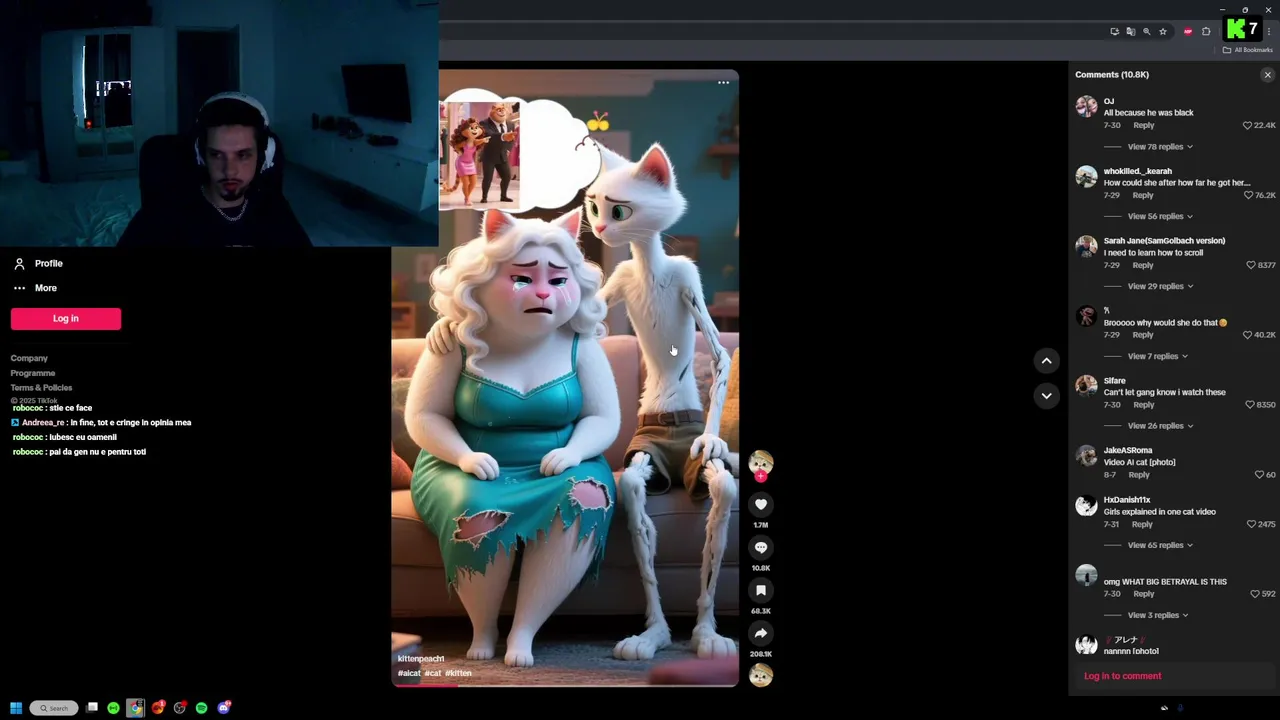Bookmark the video using favorites icon
This screenshot has height=720, width=1280.
(x=761, y=591)
